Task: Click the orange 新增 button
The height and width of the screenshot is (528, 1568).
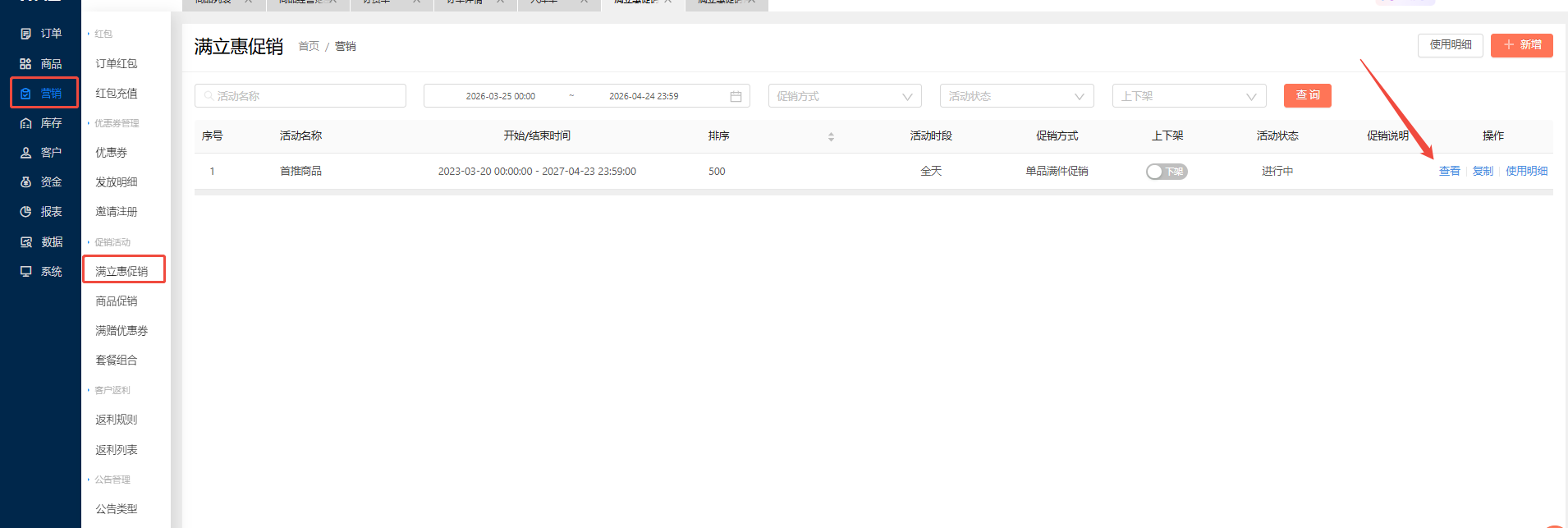Action: (1521, 45)
